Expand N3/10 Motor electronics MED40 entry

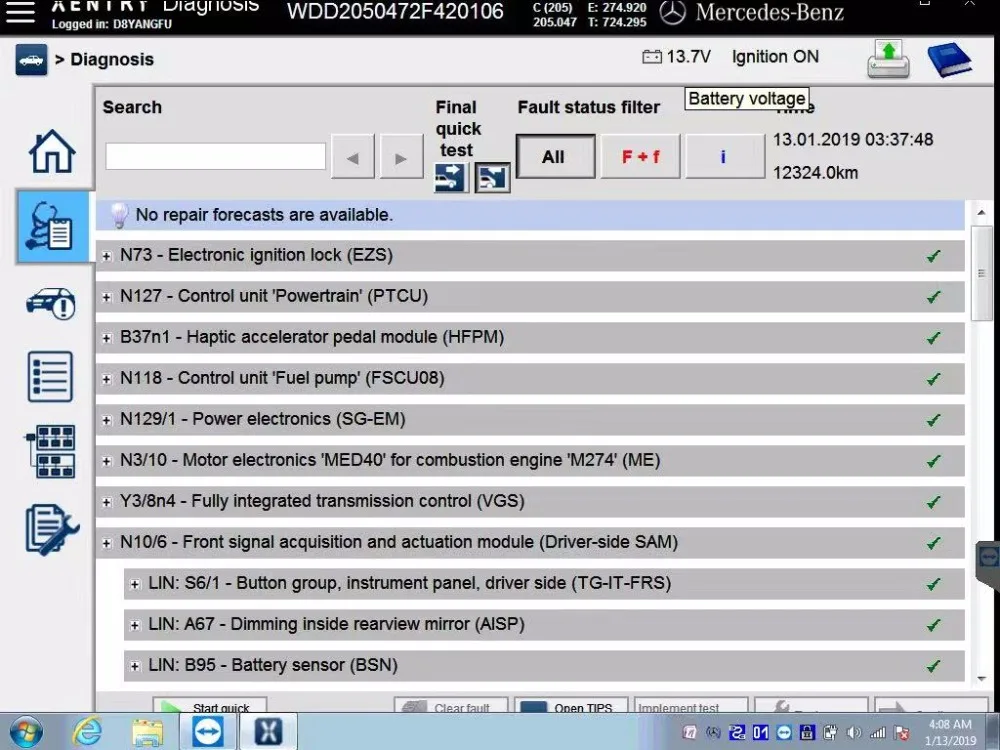[107, 461]
